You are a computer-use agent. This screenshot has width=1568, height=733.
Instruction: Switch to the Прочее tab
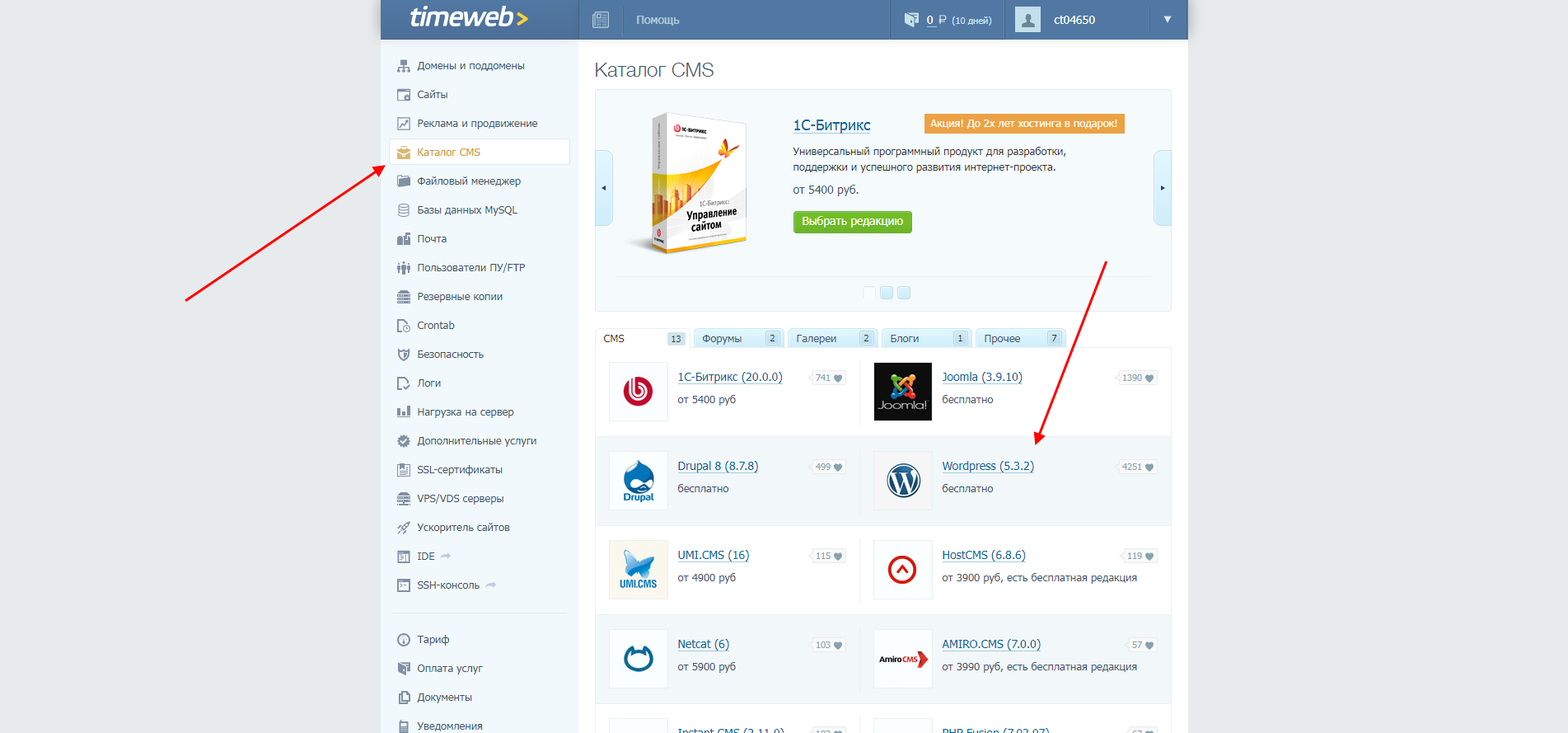[1021, 339]
